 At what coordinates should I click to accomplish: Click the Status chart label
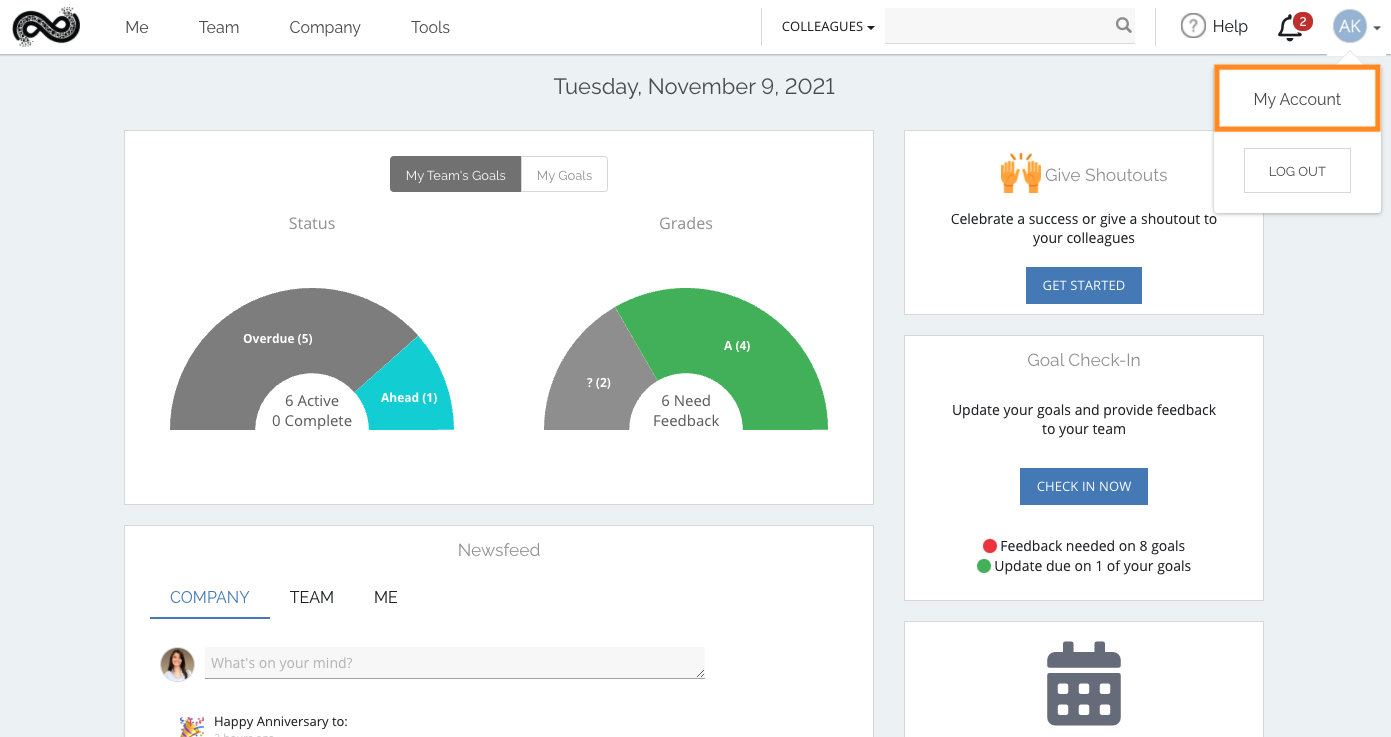pyautogui.click(x=312, y=223)
